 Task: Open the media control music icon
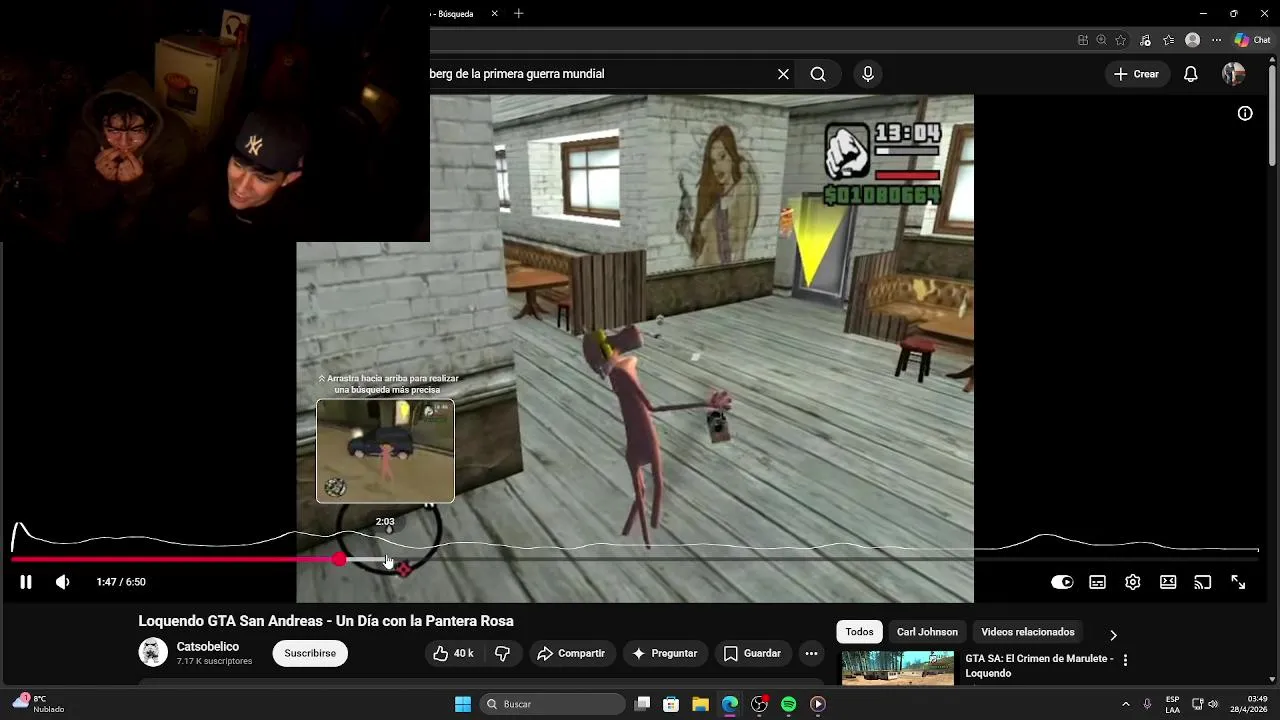click(x=1145, y=40)
